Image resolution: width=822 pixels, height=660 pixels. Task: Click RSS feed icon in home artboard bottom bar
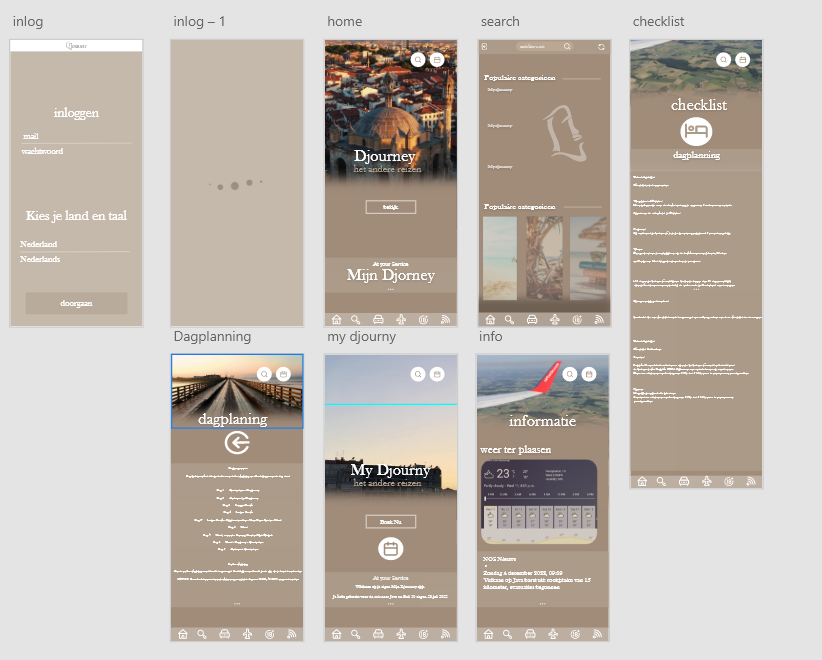[x=445, y=319]
